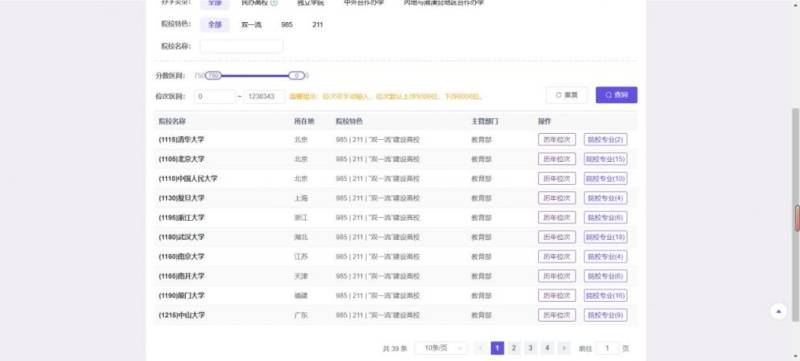800x361 pixels.
Task: Open 院校专业(2) for 清华大学
Action: click(x=606, y=139)
